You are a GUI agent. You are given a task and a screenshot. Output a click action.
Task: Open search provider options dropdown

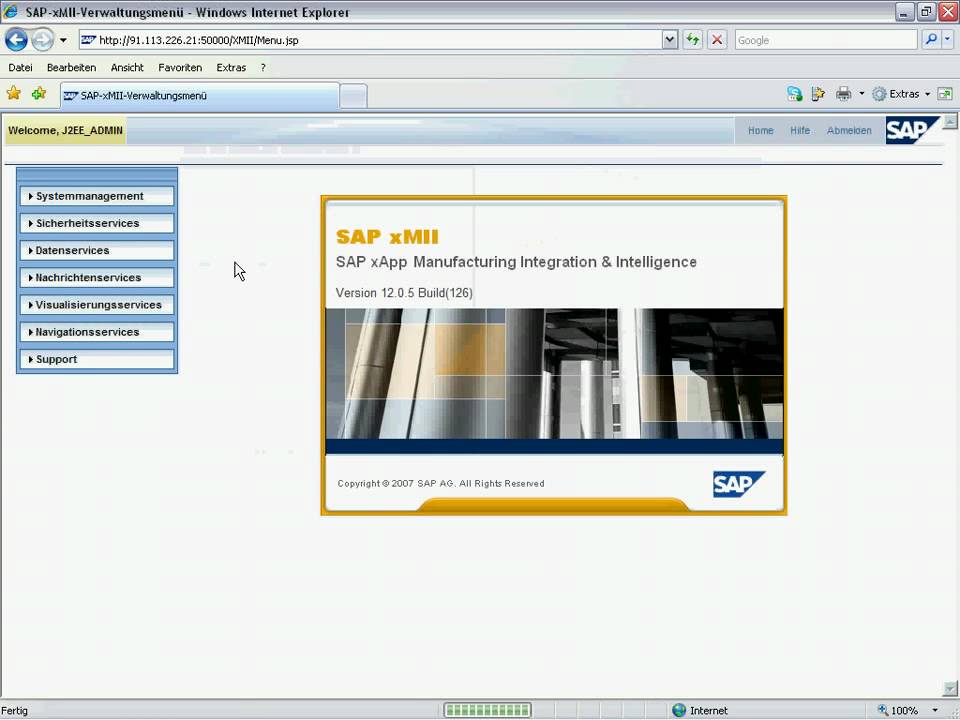click(x=947, y=40)
